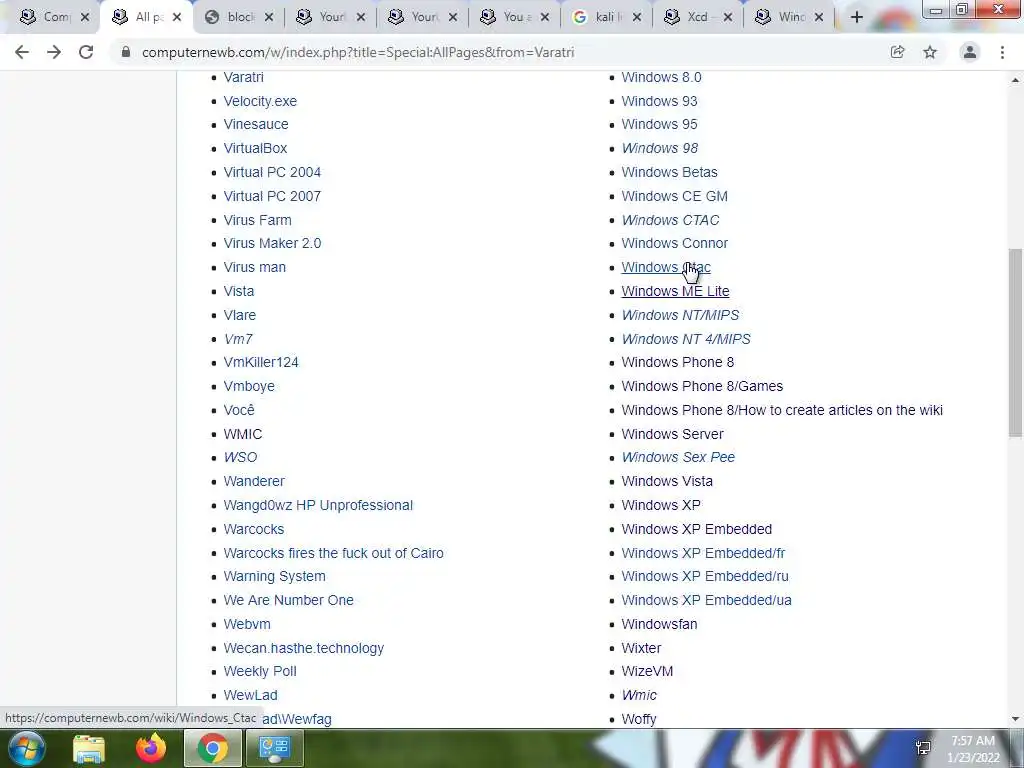Screen dimensions: 1024x768
Task: Open the Virus Farm link
Action: 257,220
